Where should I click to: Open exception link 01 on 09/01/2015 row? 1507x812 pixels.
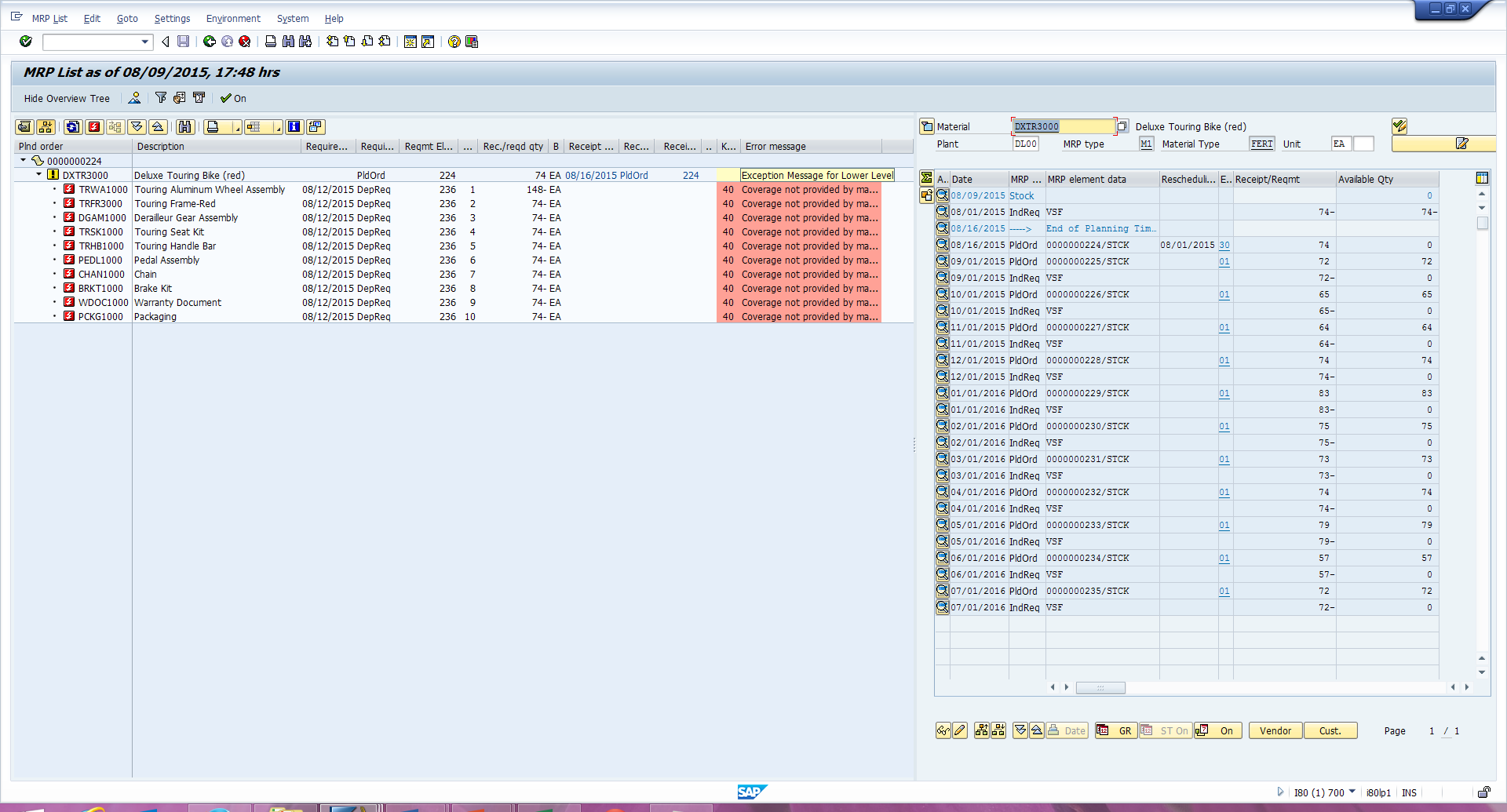[1224, 261]
